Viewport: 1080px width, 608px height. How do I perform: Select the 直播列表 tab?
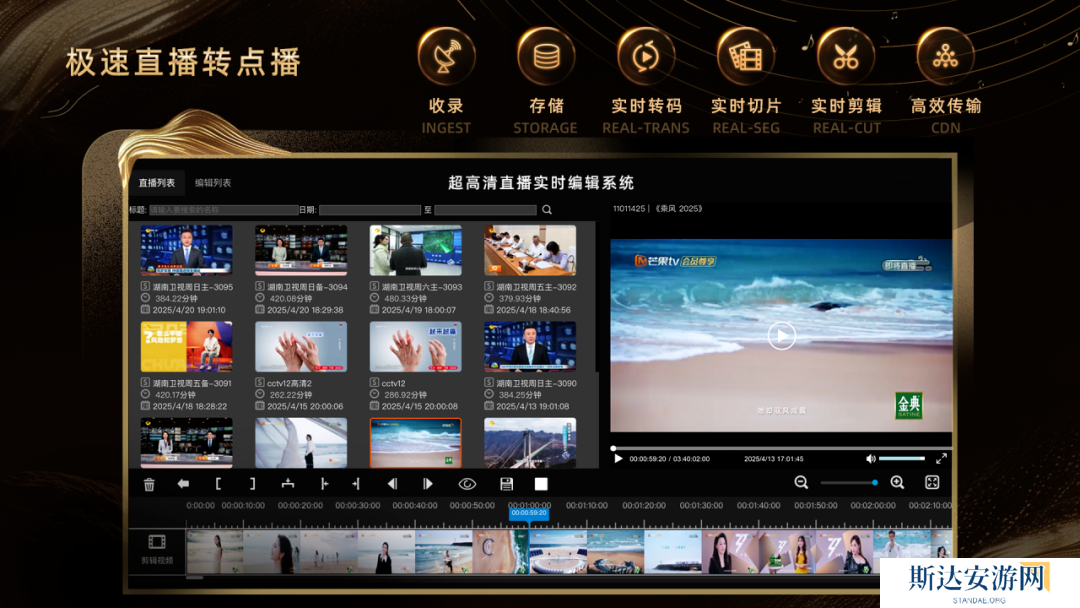point(157,183)
